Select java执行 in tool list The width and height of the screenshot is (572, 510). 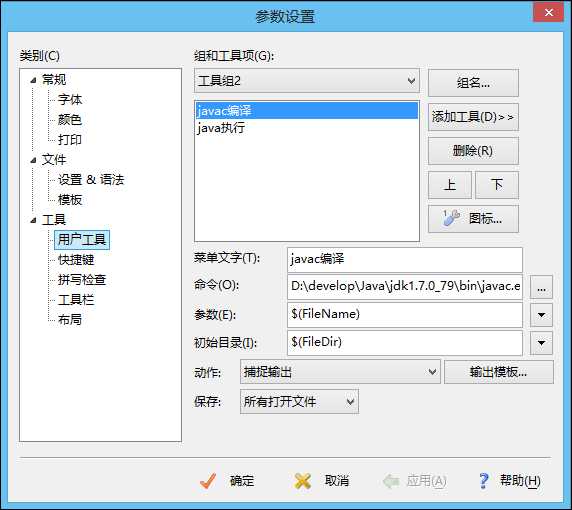pos(307,128)
